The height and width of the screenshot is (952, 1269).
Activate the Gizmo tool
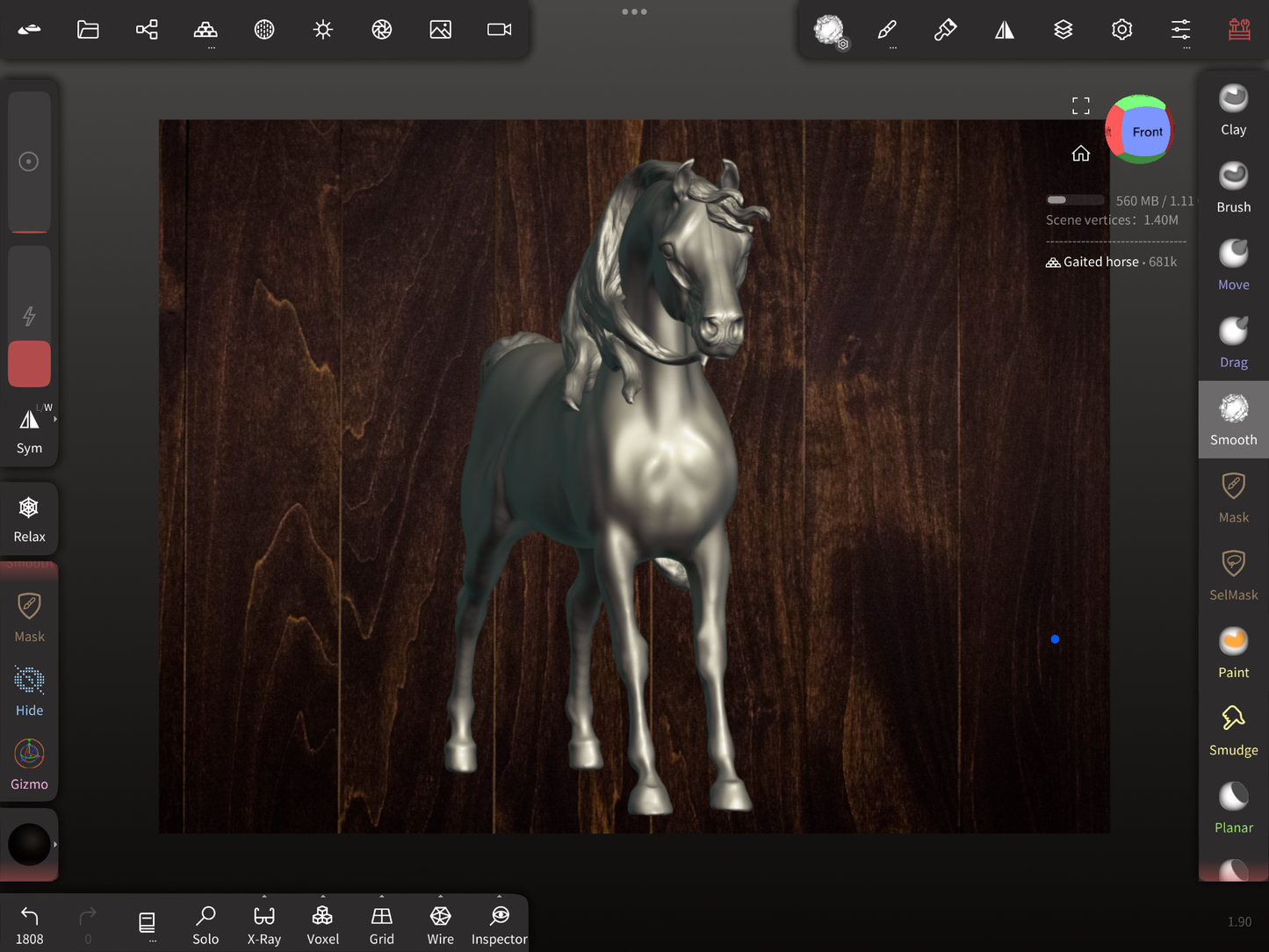pos(29,763)
